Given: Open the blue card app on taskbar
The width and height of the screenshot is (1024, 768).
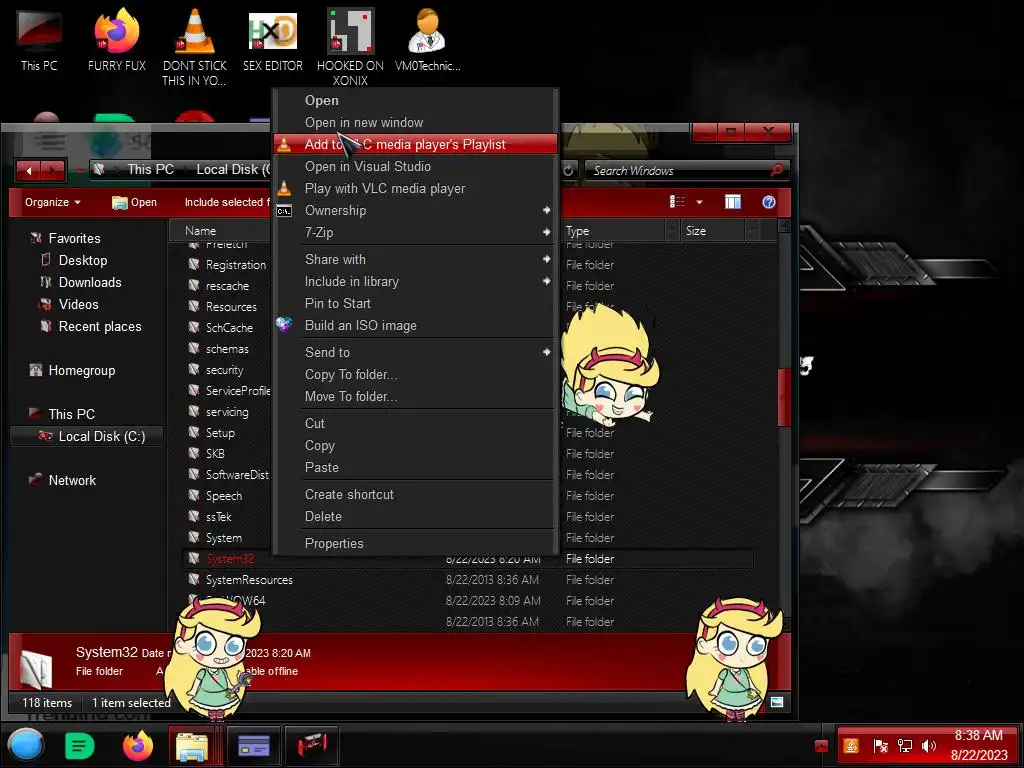Looking at the screenshot, I should (x=253, y=745).
